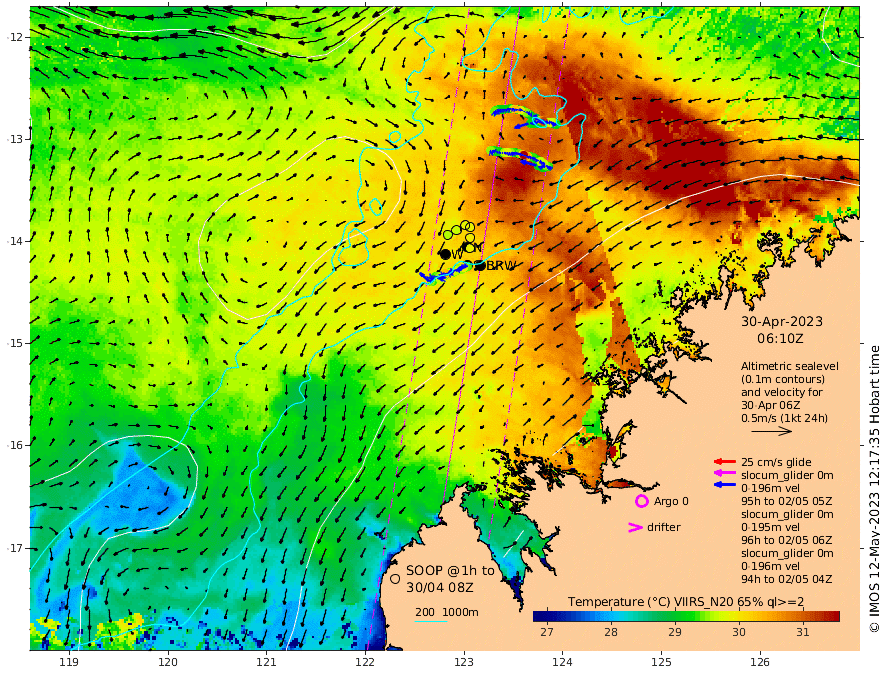Click the Temperature (°C) VIIRS_N20 title

tap(686, 601)
